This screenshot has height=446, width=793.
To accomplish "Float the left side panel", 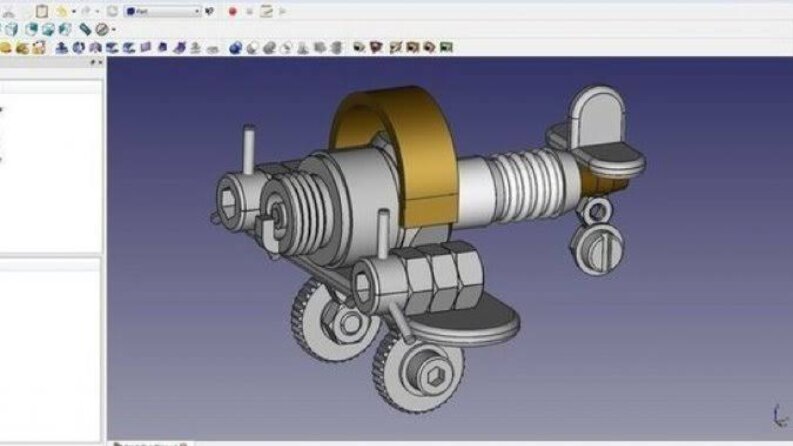I will coord(93,62).
